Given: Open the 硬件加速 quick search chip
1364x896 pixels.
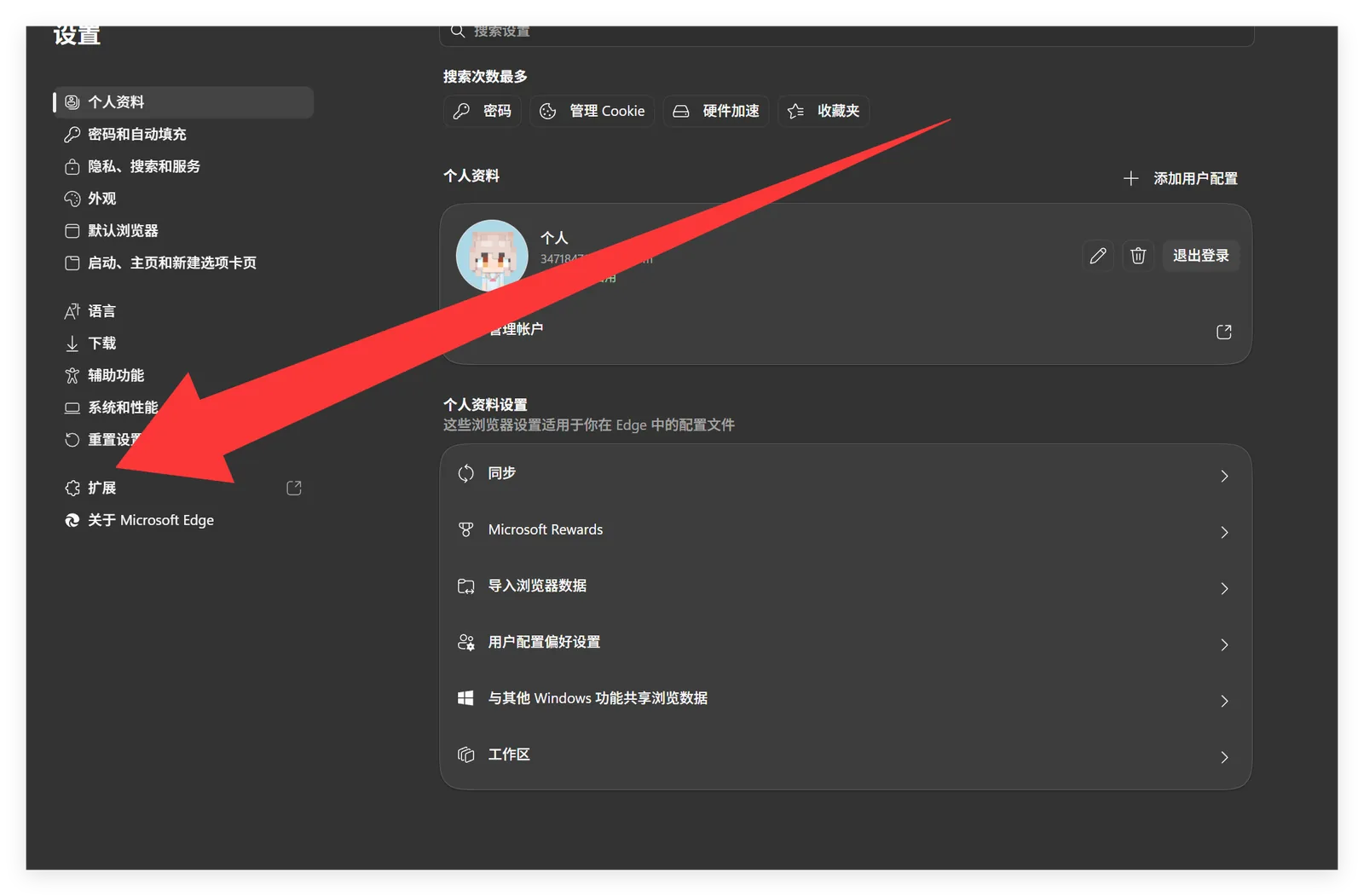Looking at the screenshot, I should (x=716, y=112).
